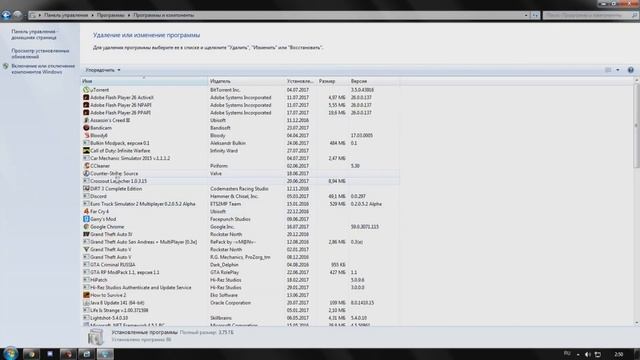Image resolution: width=640 pixels, height=360 pixels.
Task: Click the change view icon in toolbar
Action: coord(608,70)
